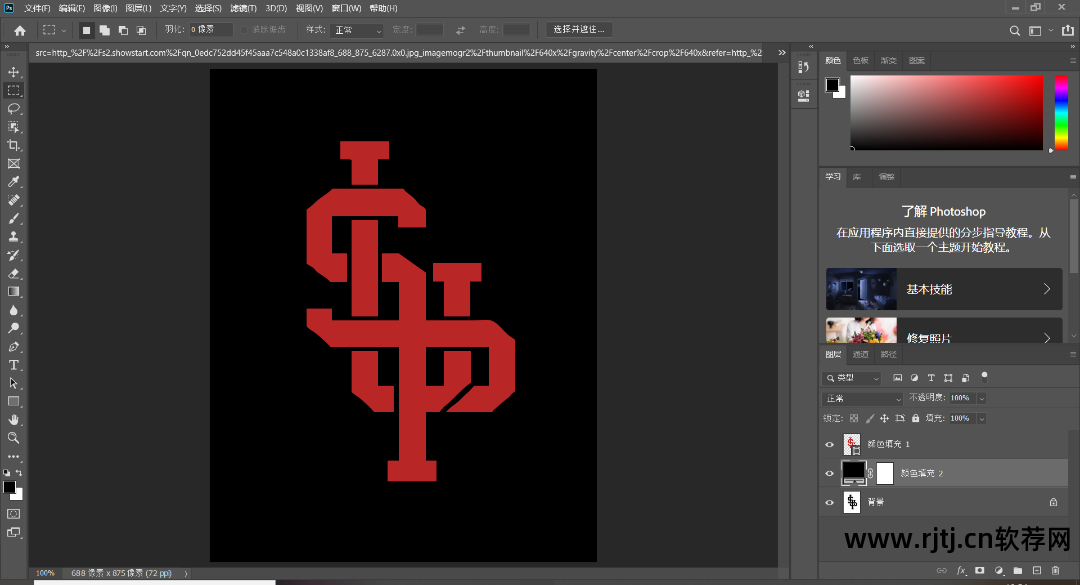1080x585 pixels.
Task: Open the layer blend mode 正常 dropdown
Action: point(863,398)
